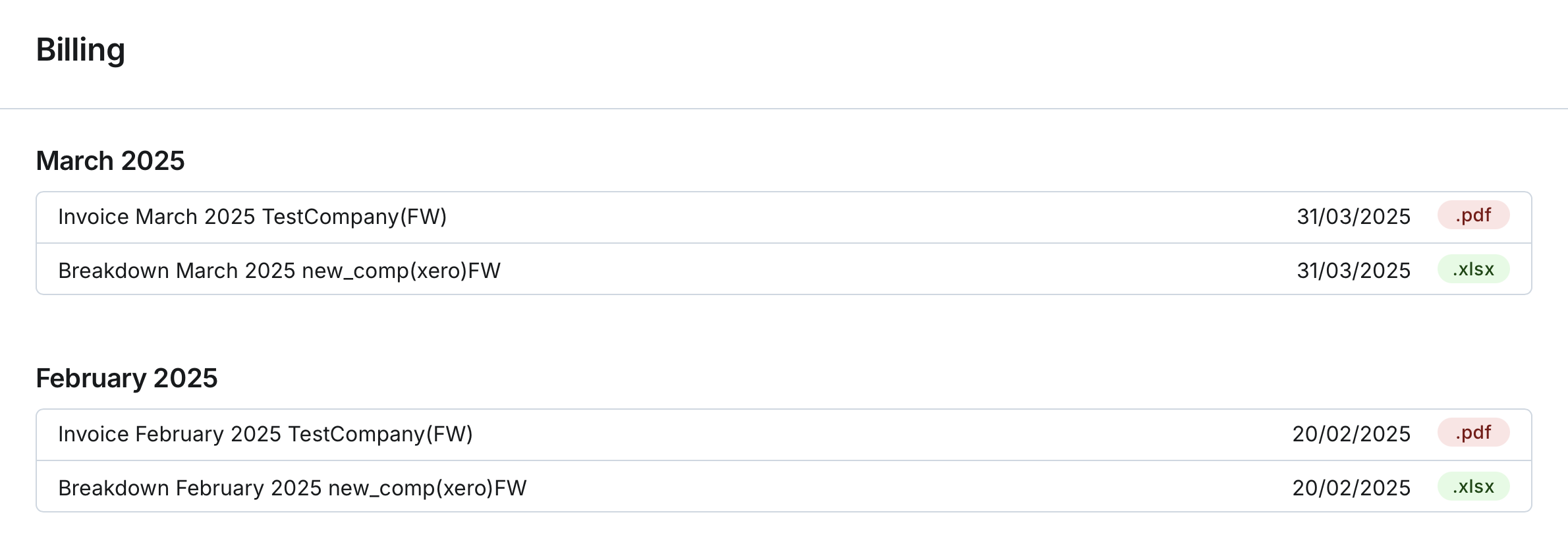Open Invoice March 2025 TestCompany(FW)
This screenshot has width=1568, height=552.
pyautogui.click(x=252, y=217)
